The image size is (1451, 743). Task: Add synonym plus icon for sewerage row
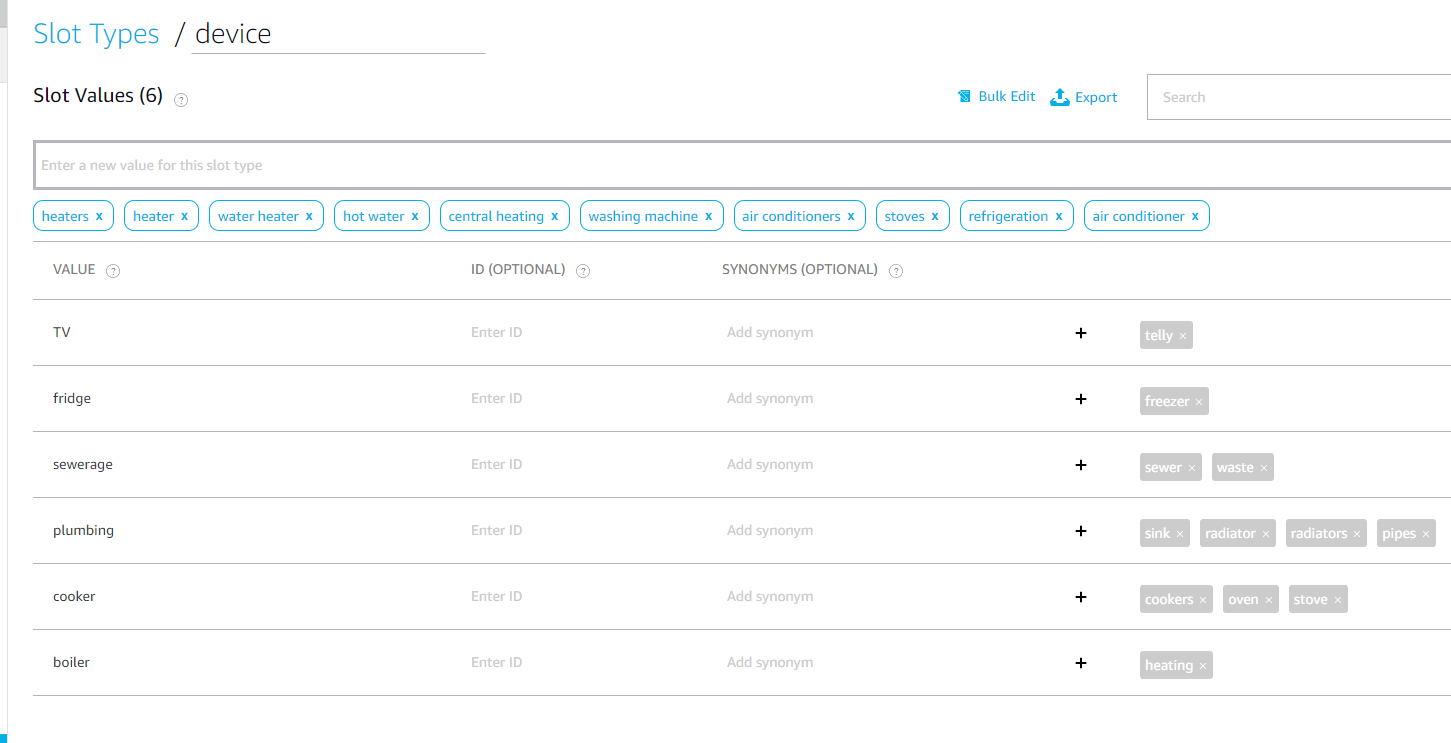pyautogui.click(x=1080, y=465)
